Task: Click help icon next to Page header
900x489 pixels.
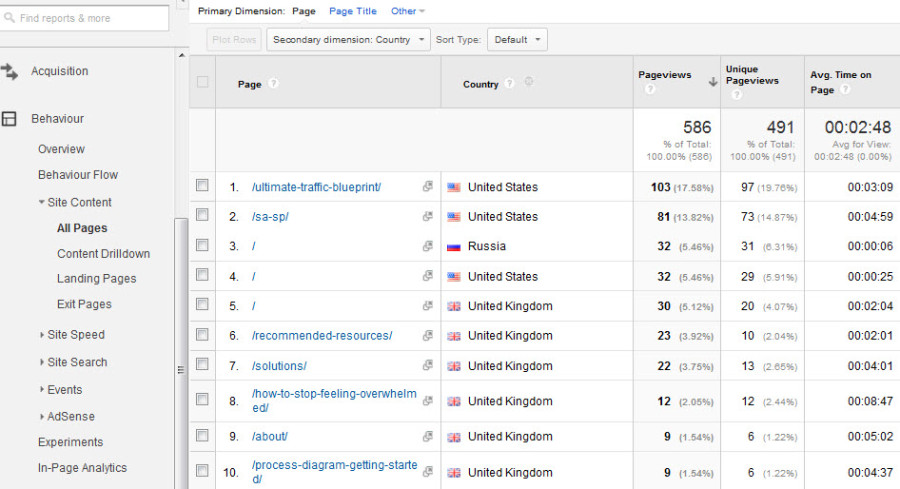Action: click(274, 84)
